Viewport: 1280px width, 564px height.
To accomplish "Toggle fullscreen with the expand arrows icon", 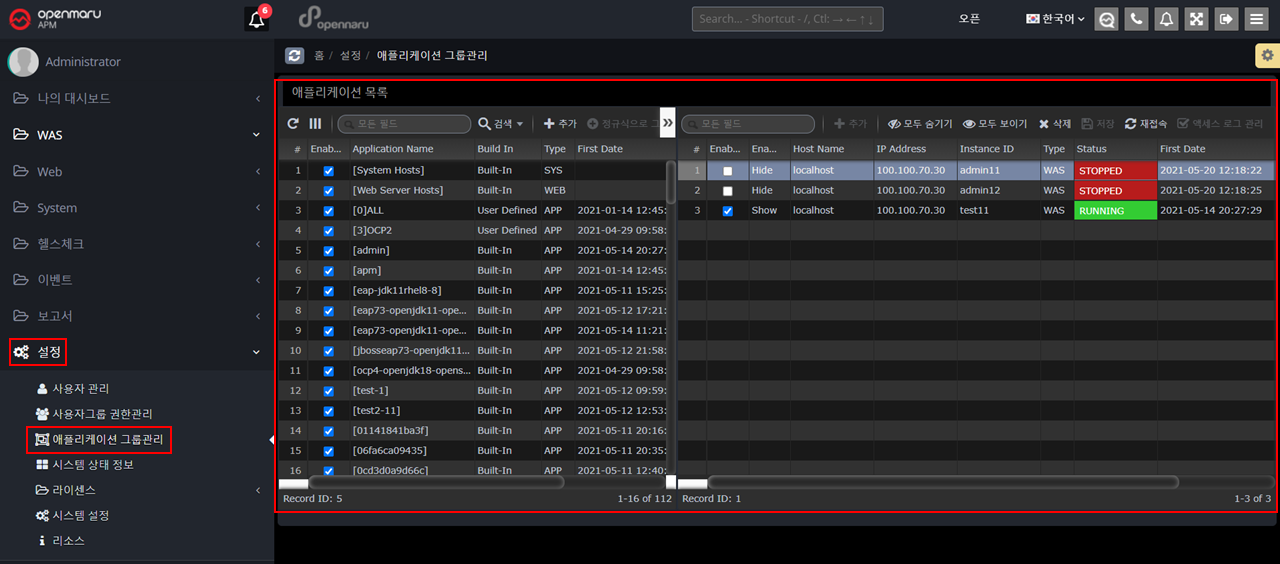I will click(x=1196, y=19).
